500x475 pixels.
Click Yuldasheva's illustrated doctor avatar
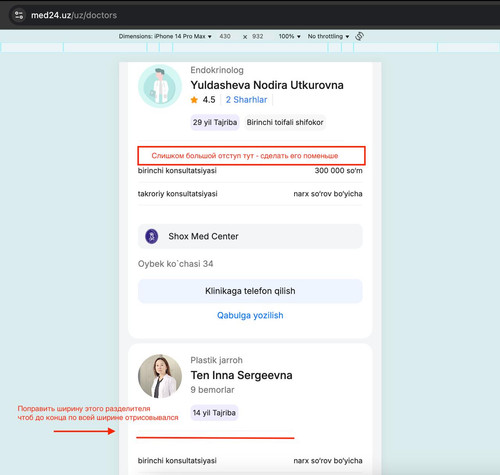click(x=160, y=86)
